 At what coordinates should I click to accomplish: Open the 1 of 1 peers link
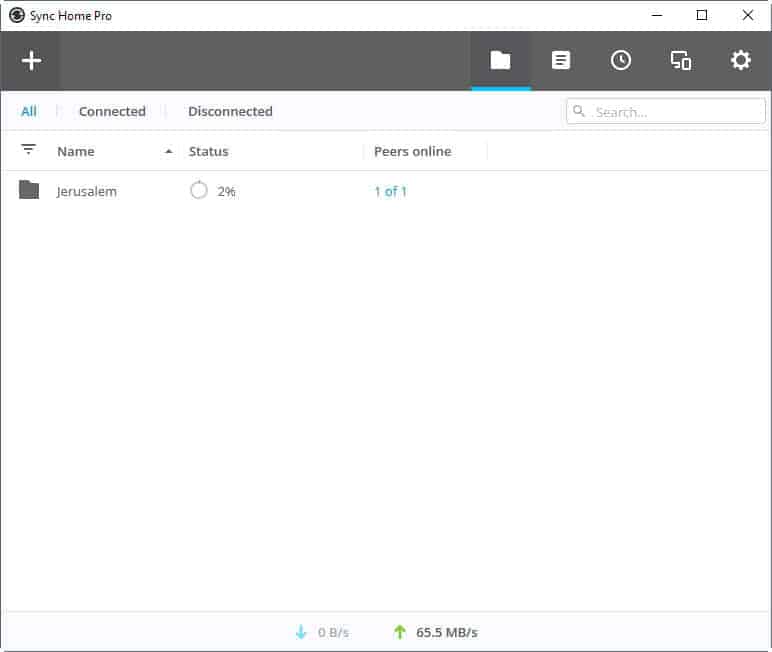390,191
